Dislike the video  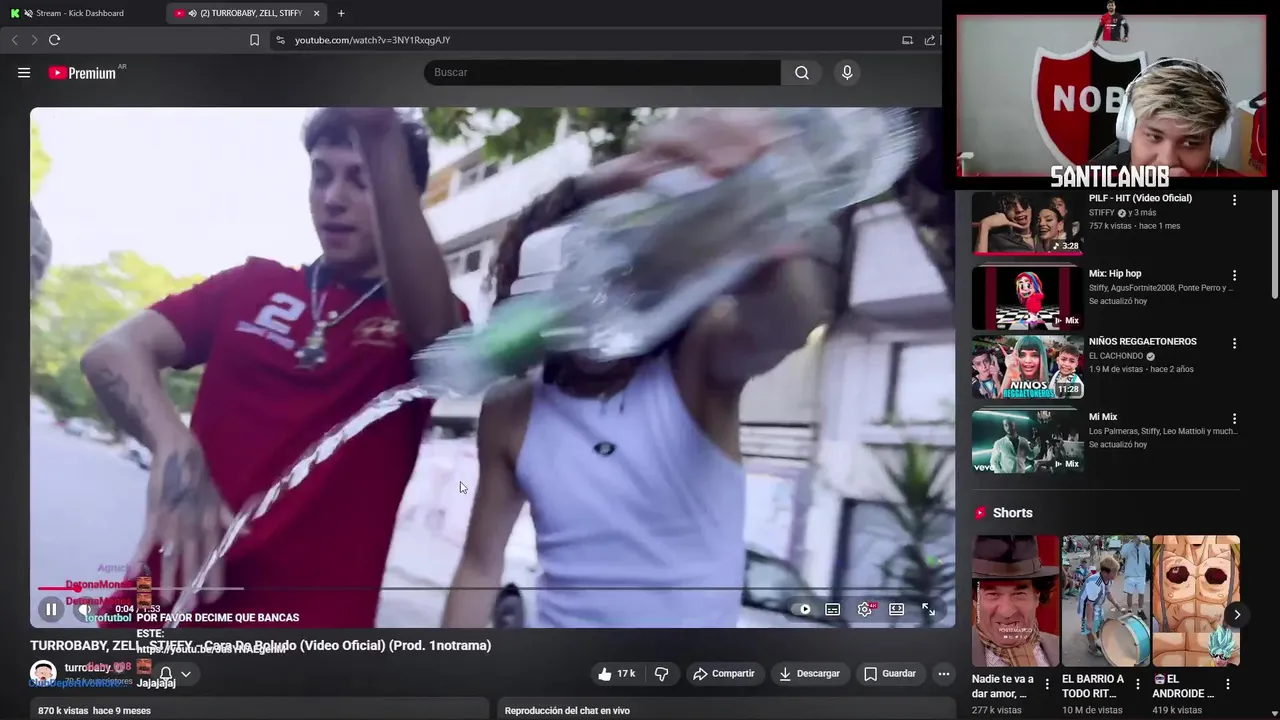click(661, 674)
